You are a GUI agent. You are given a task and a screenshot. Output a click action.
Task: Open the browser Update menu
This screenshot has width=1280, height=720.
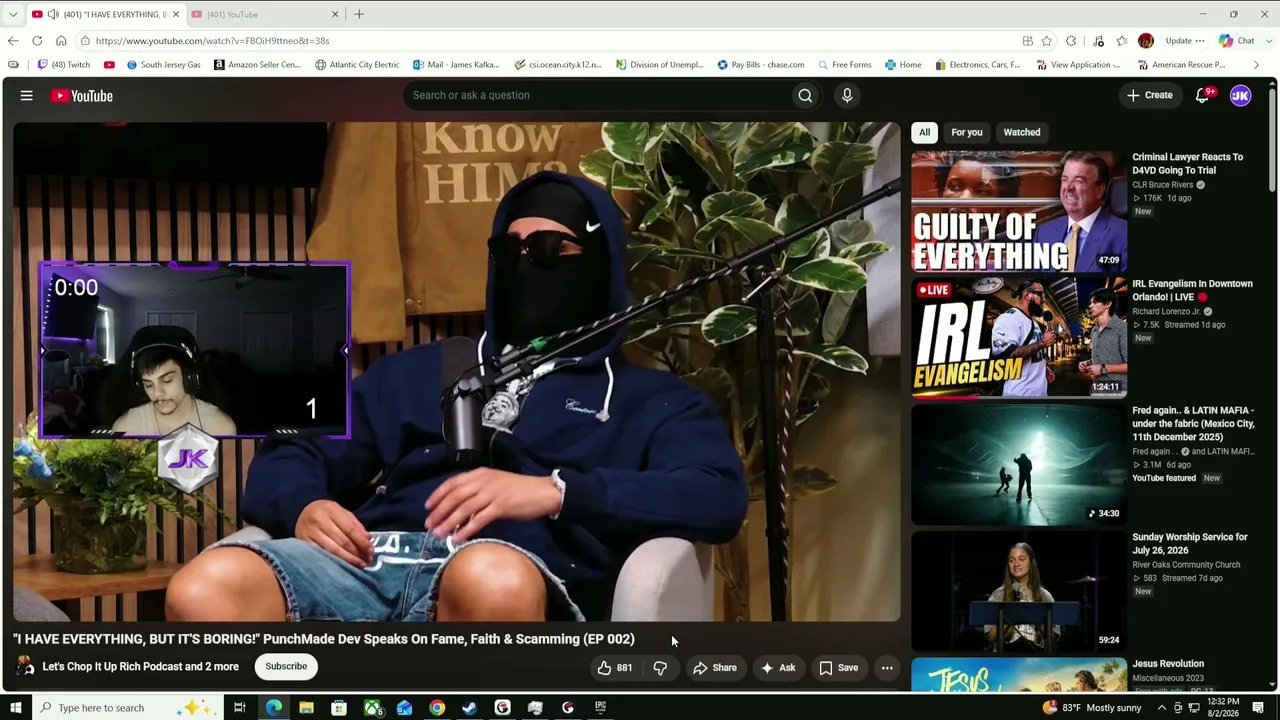1185,41
